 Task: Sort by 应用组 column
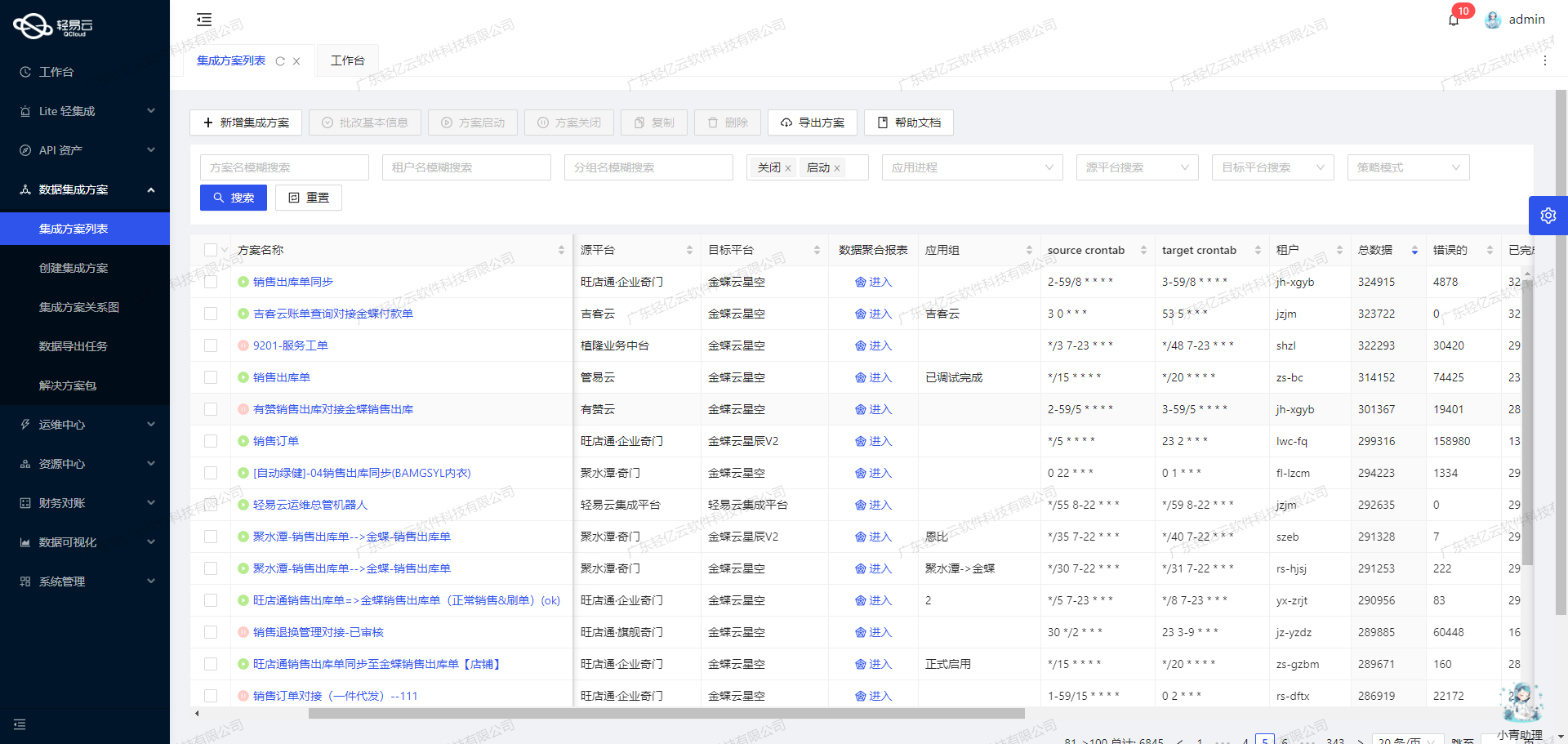point(1029,250)
